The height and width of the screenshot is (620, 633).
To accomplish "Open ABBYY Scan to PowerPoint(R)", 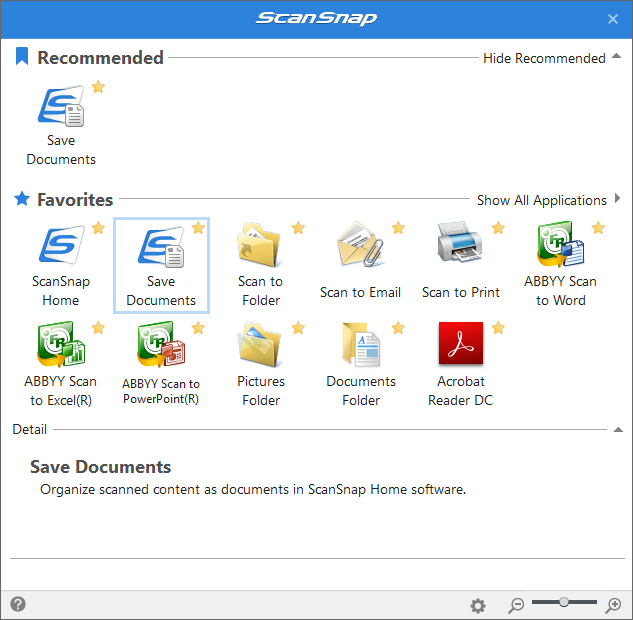I will pos(161,344).
